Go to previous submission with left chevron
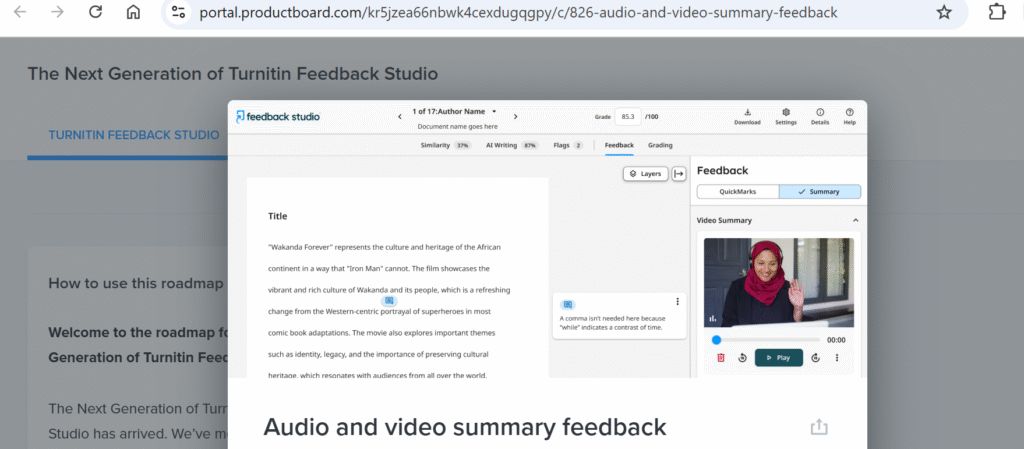The height and width of the screenshot is (449, 1024). click(400, 117)
